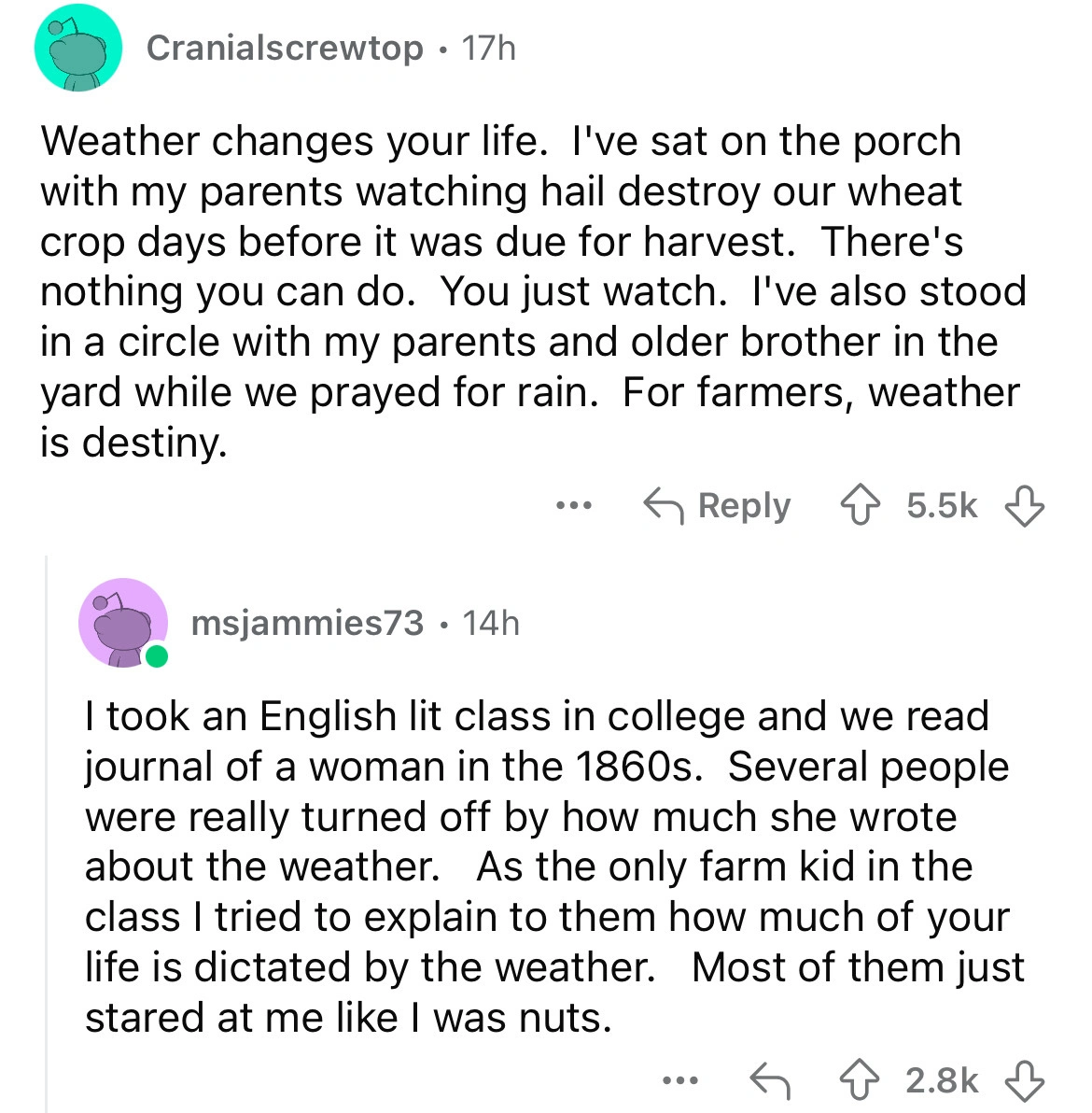
Task: Downvote the comment with 5.5k points
Action: [1024, 506]
